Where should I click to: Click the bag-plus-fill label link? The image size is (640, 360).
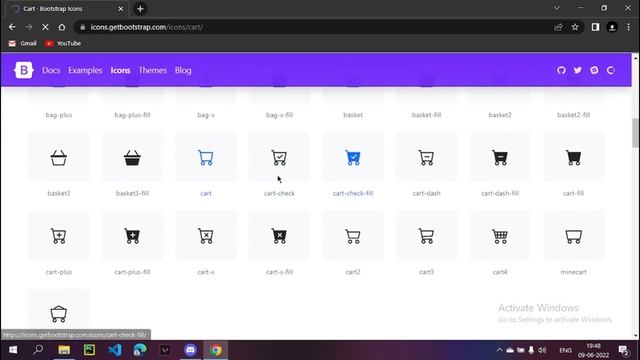132,115
